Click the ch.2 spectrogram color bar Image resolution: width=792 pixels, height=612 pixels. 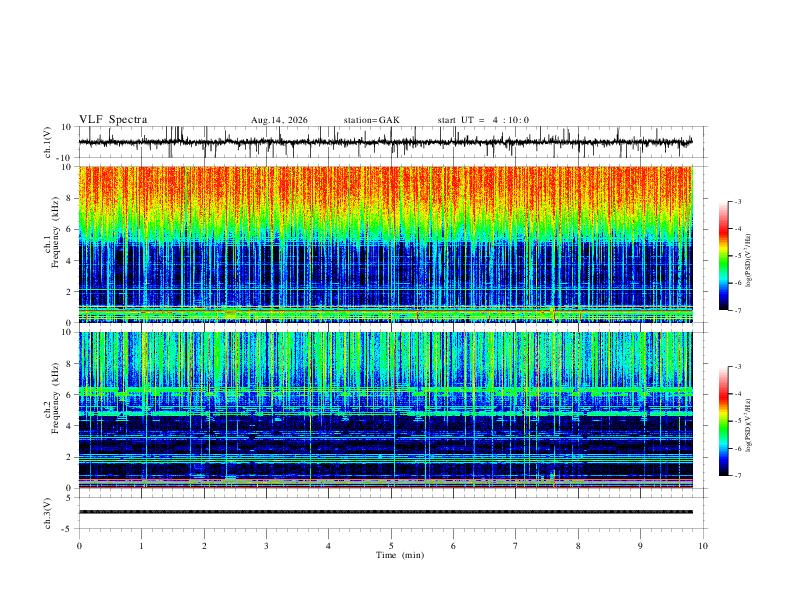724,421
